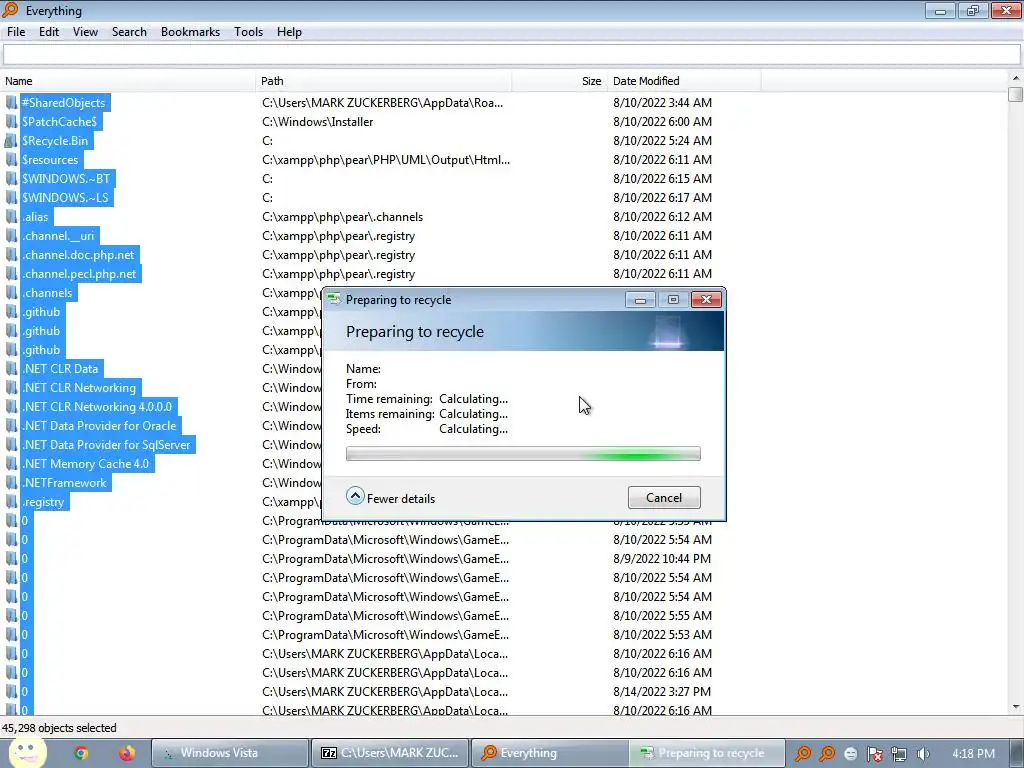
Task: Switch to the Windows Vista taskbar window
Action: coord(229,753)
